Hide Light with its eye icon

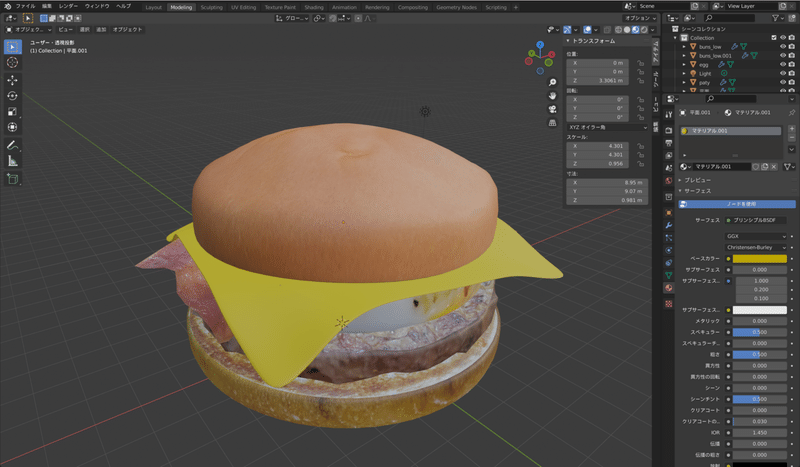[783, 73]
